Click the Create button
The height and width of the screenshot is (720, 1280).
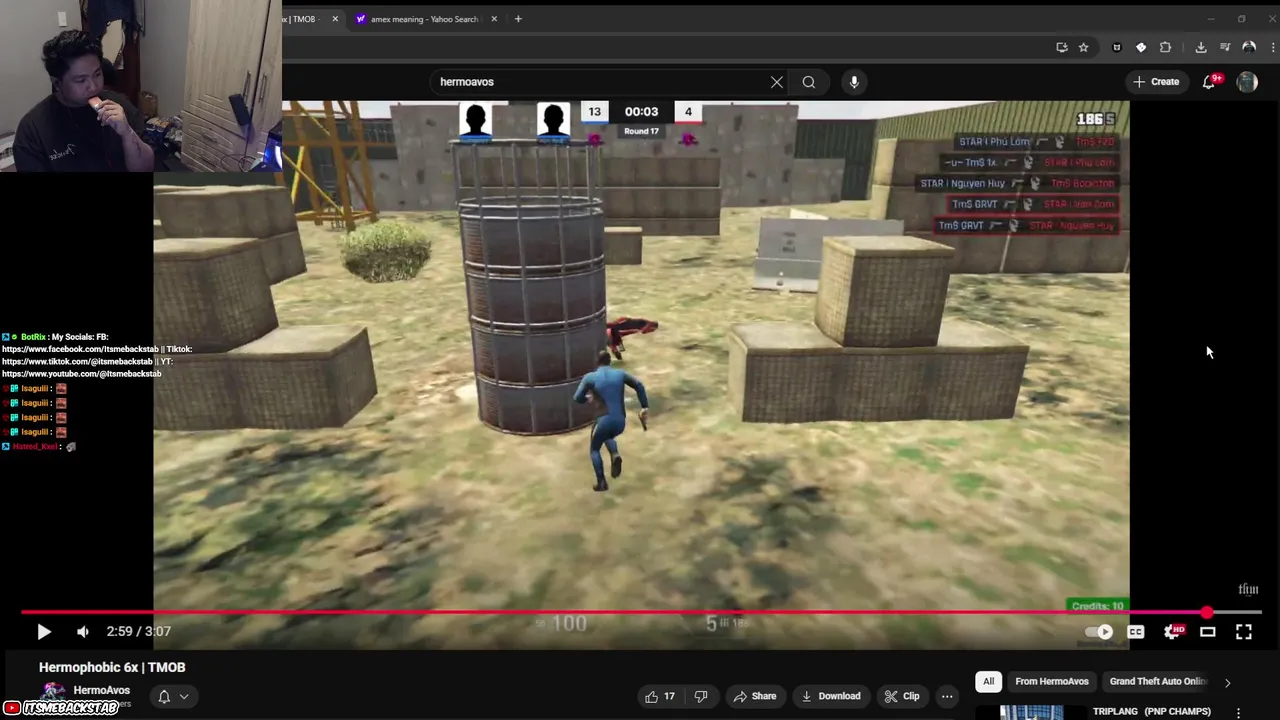coord(1156,82)
